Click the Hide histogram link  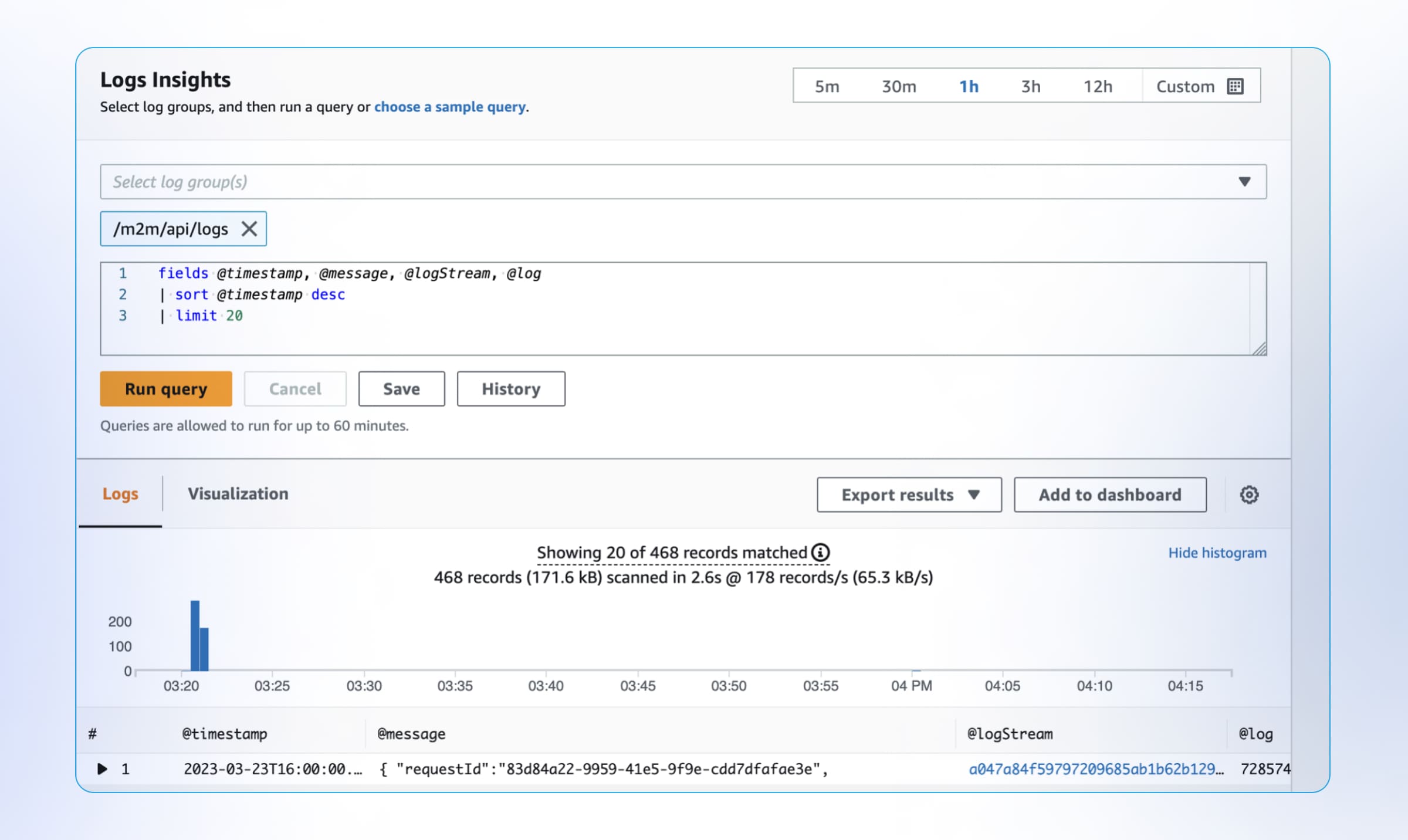(x=1217, y=553)
